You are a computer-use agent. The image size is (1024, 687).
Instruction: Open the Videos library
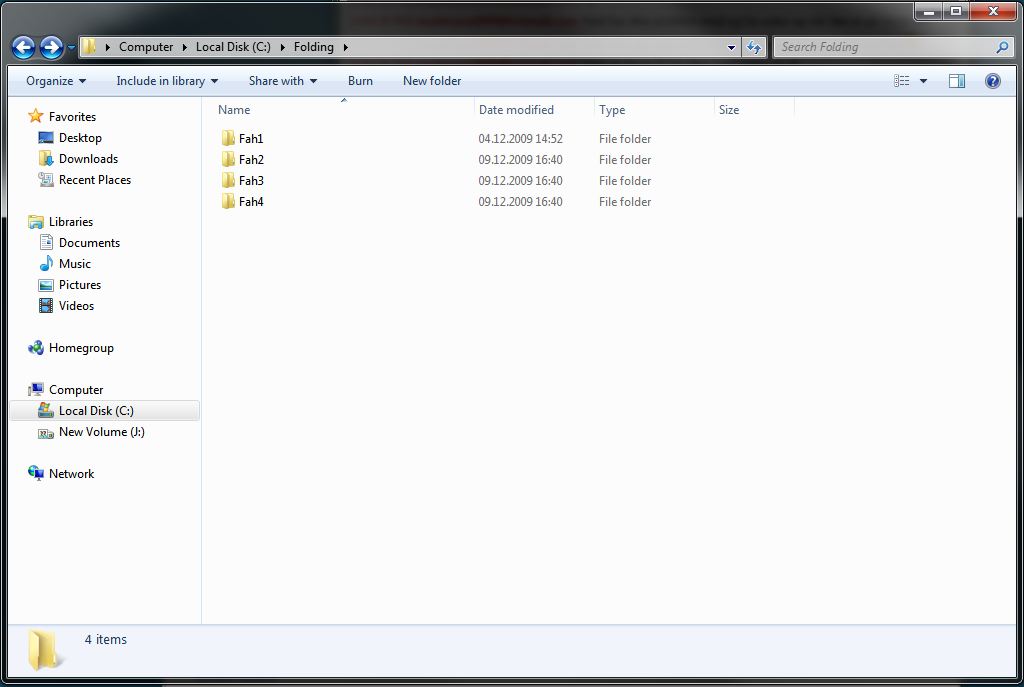coord(76,305)
